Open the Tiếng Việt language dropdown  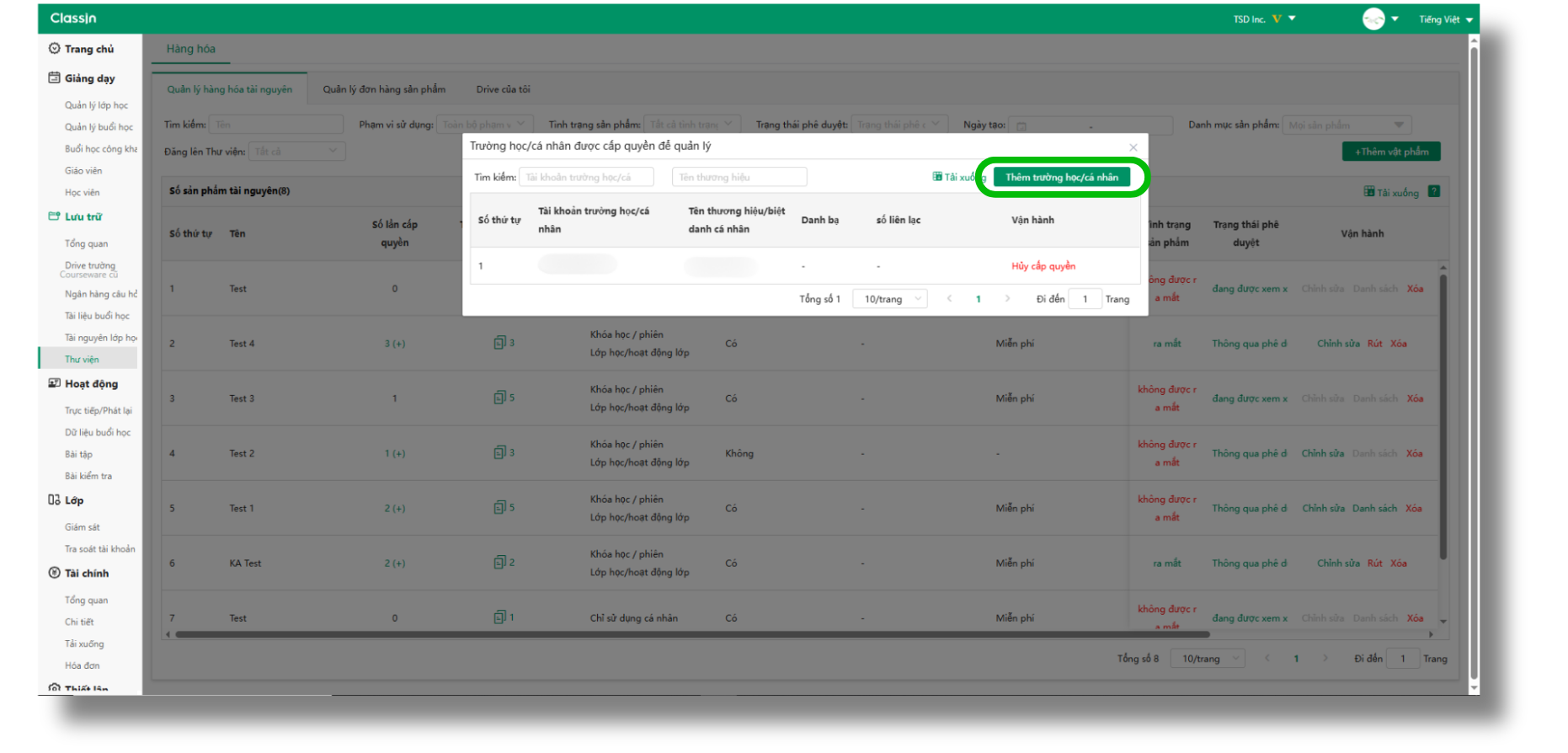[x=1445, y=19]
